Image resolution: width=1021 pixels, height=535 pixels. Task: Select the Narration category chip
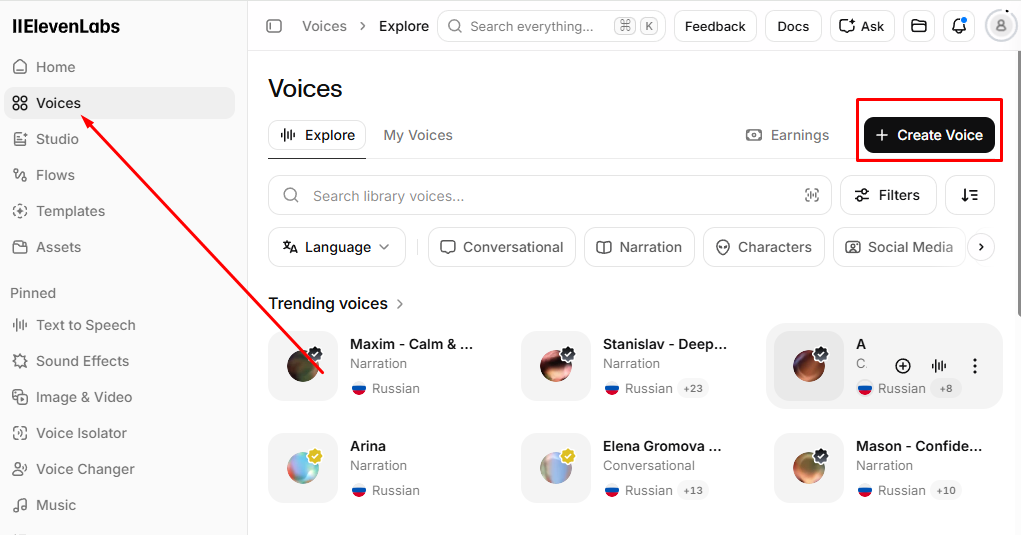[639, 247]
